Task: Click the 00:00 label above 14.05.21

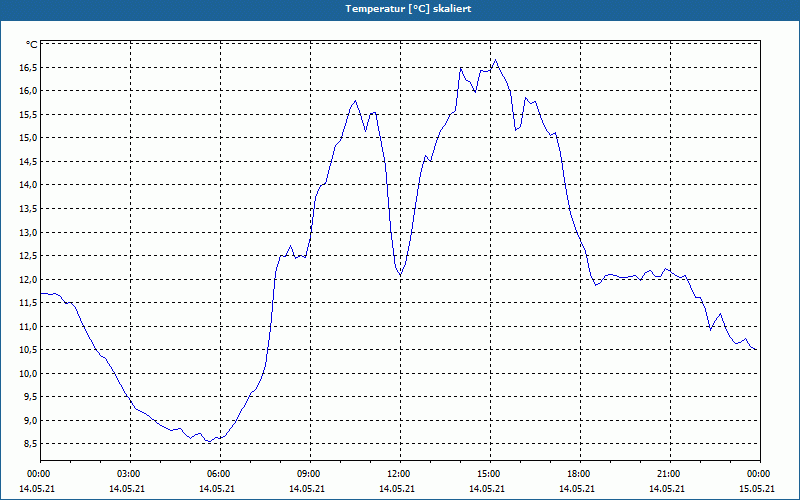Action: [39, 474]
